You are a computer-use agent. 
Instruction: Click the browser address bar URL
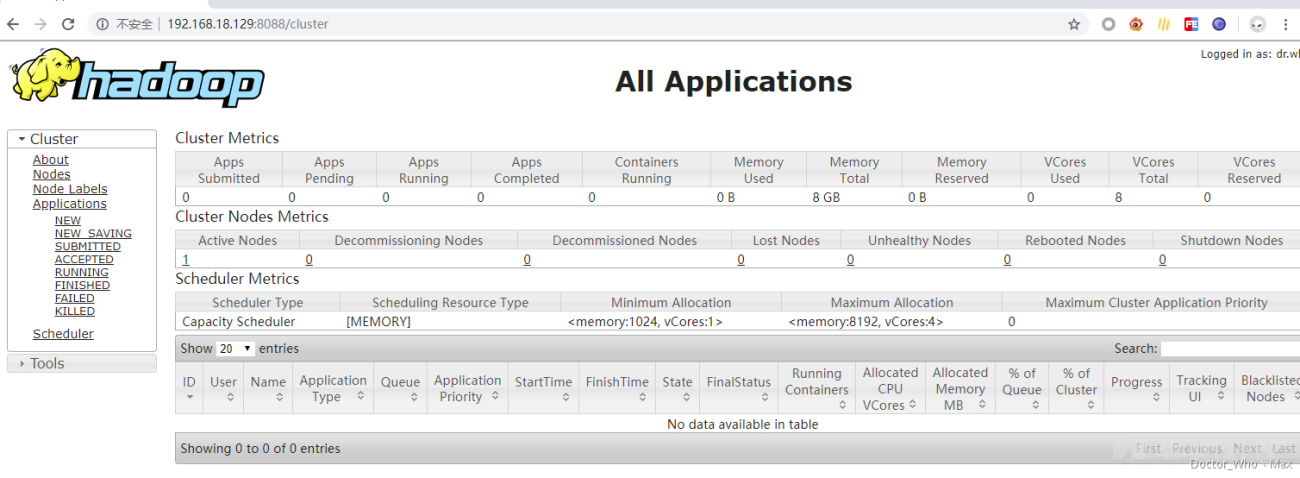248,24
